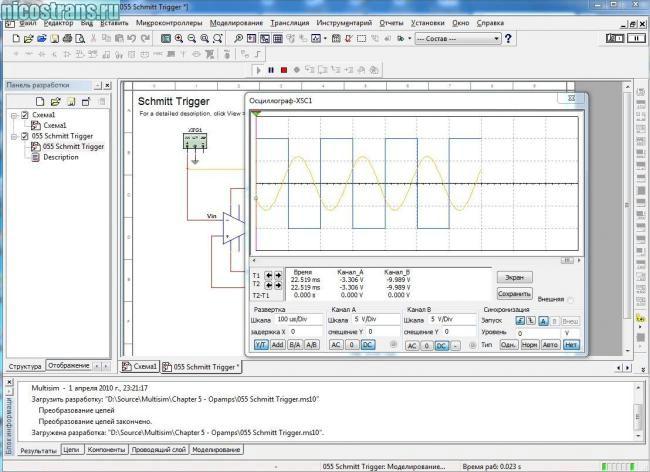Viewport: 650px width, 472px height.
Task: Move cursor T2 left with its arrow
Action: pyautogui.click(x=269, y=285)
